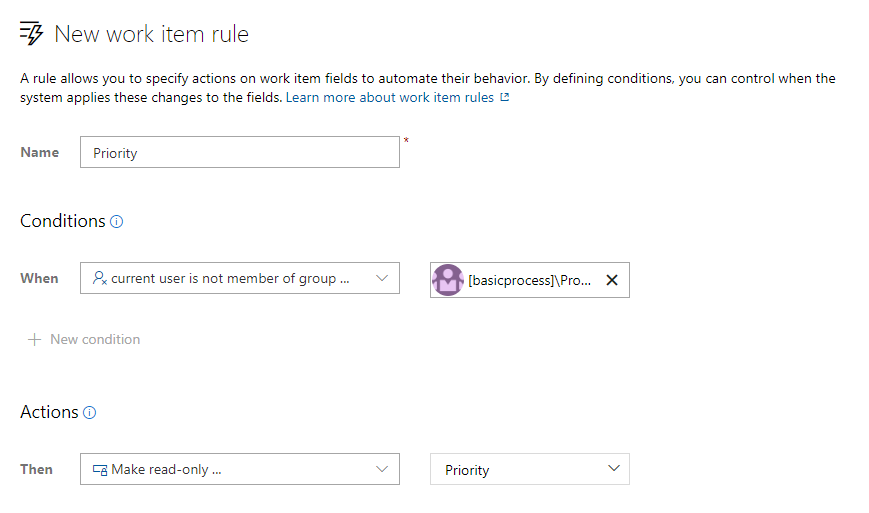Click the info icon next to Conditions
The image size is (869, 513).
click(117, 222)
